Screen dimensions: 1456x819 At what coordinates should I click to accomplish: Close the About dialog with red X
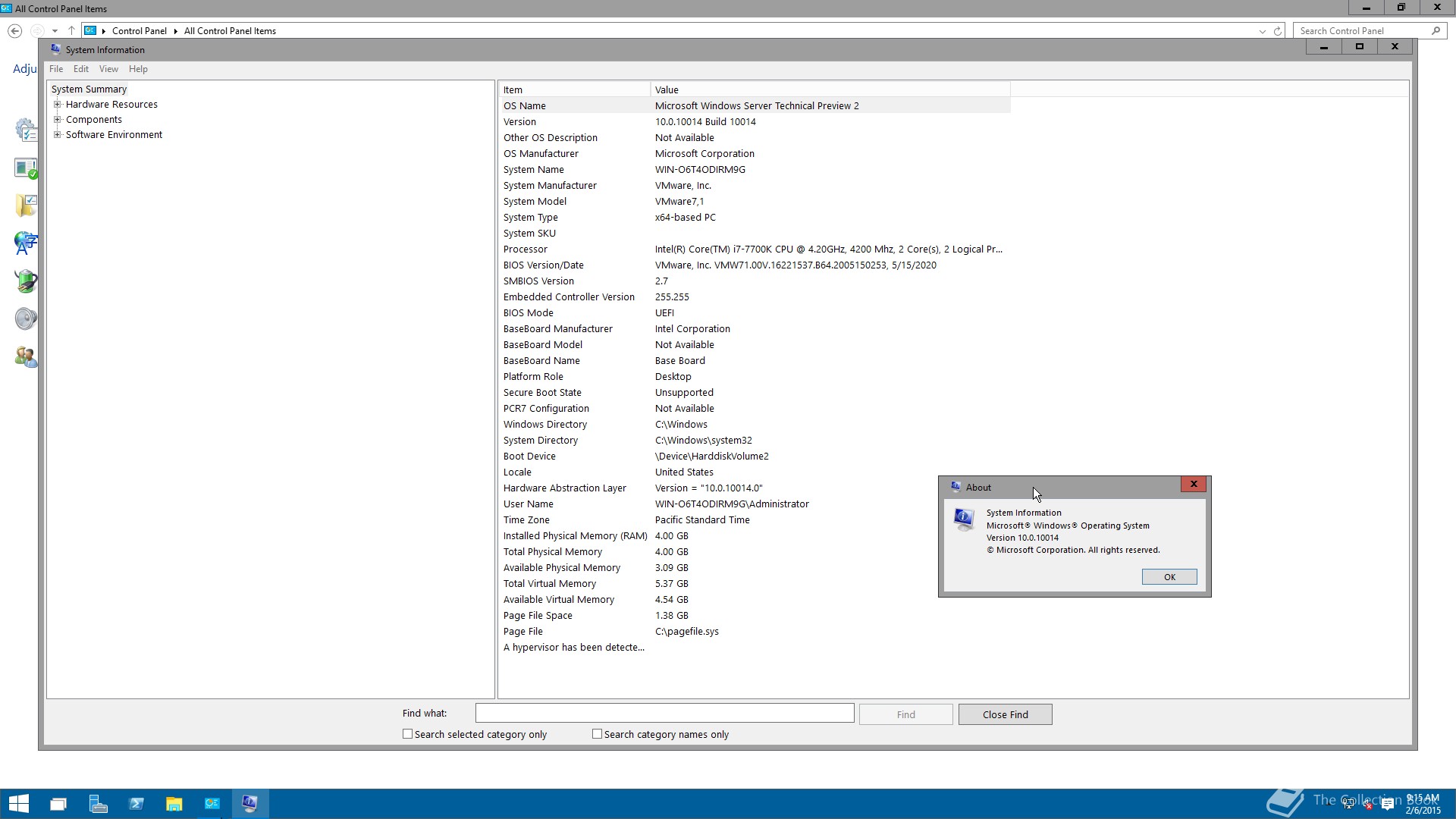[1194, 484]
